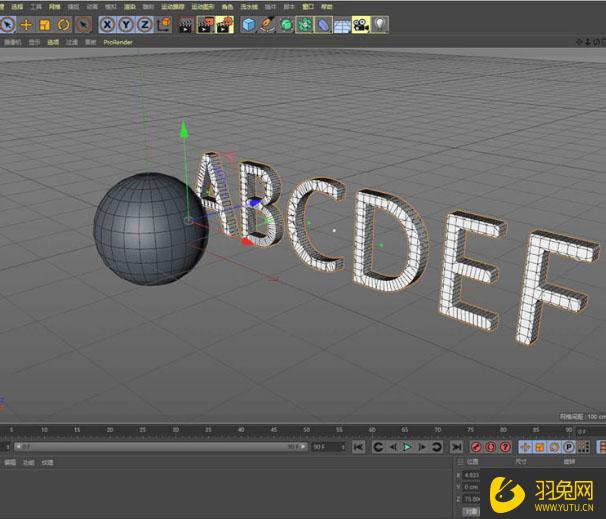Open the ProRender viewport menu

(118, 42)
